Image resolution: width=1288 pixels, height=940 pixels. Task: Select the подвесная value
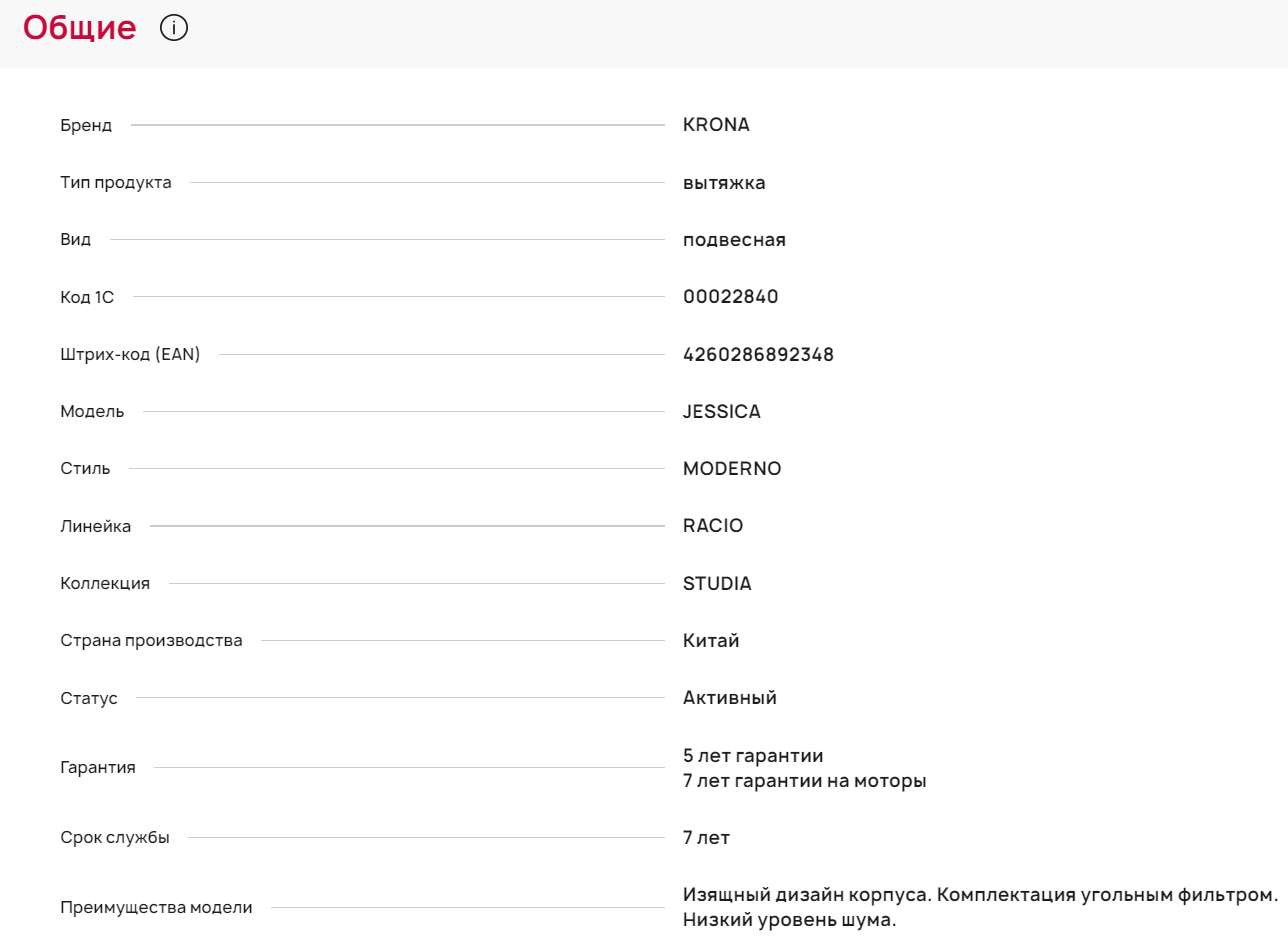(x=734, y=240)
